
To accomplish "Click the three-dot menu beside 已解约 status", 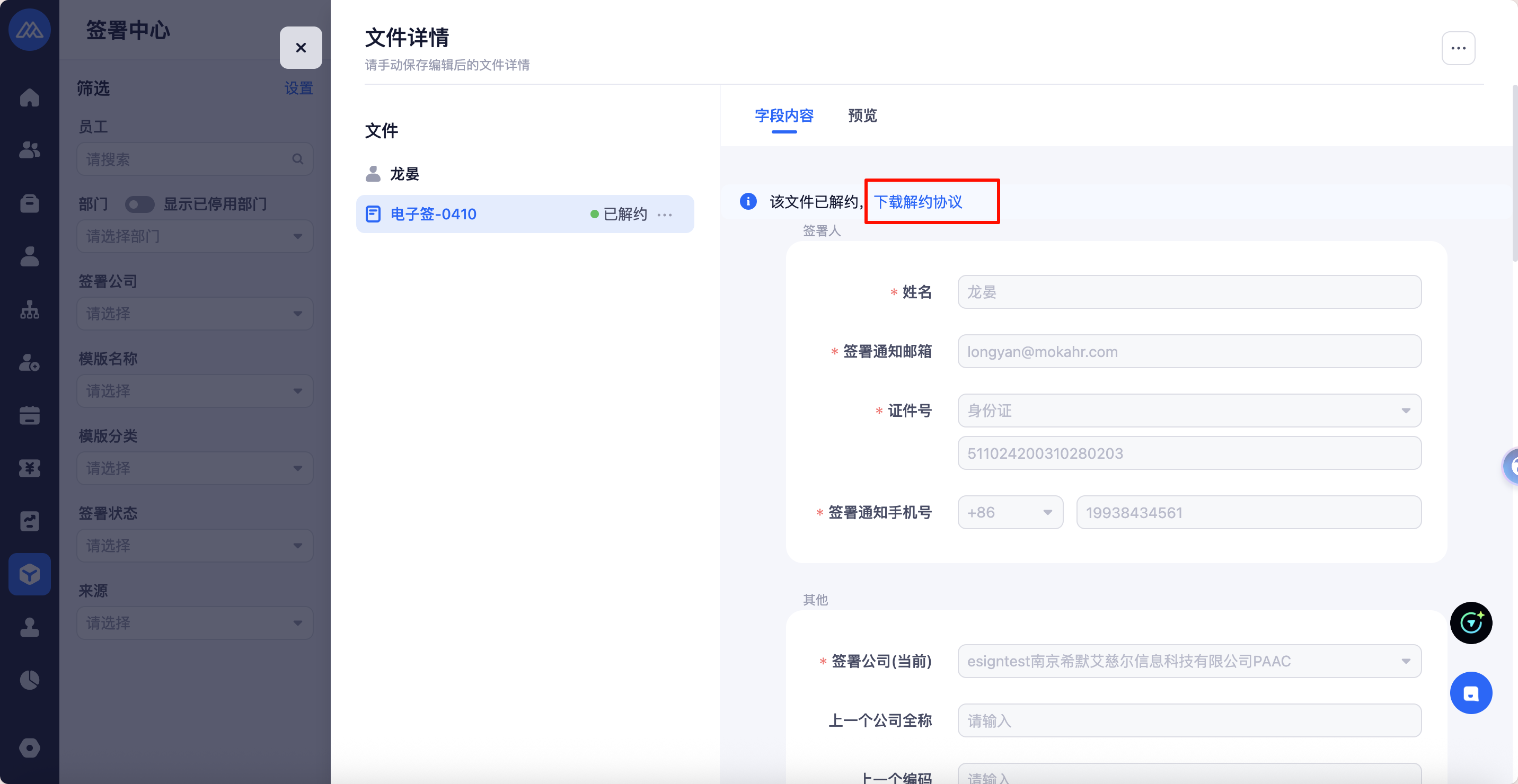I will pos(664,215).
